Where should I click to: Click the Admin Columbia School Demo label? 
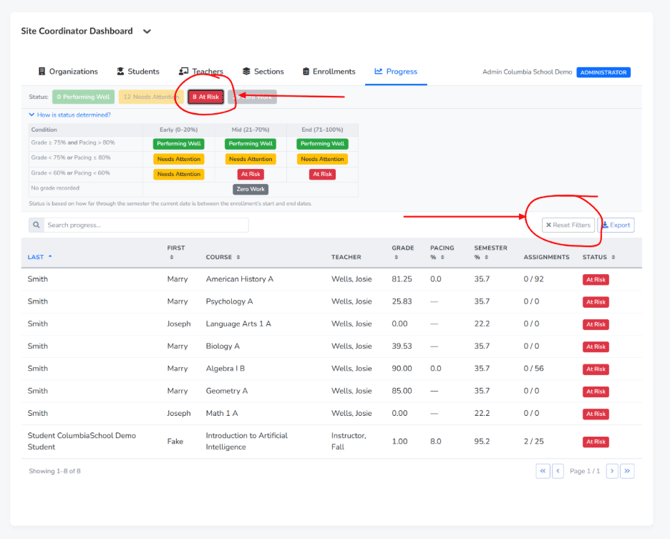tap(527, 72)
